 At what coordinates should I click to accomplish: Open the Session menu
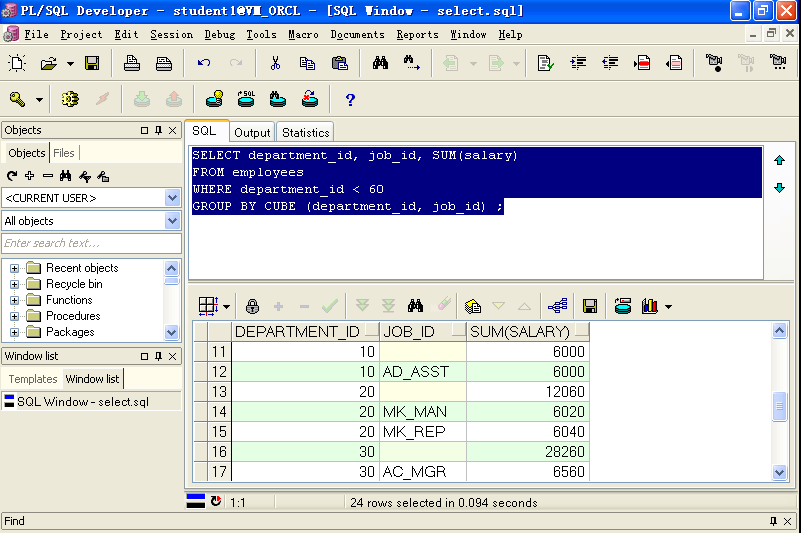[x=171, y=34]
